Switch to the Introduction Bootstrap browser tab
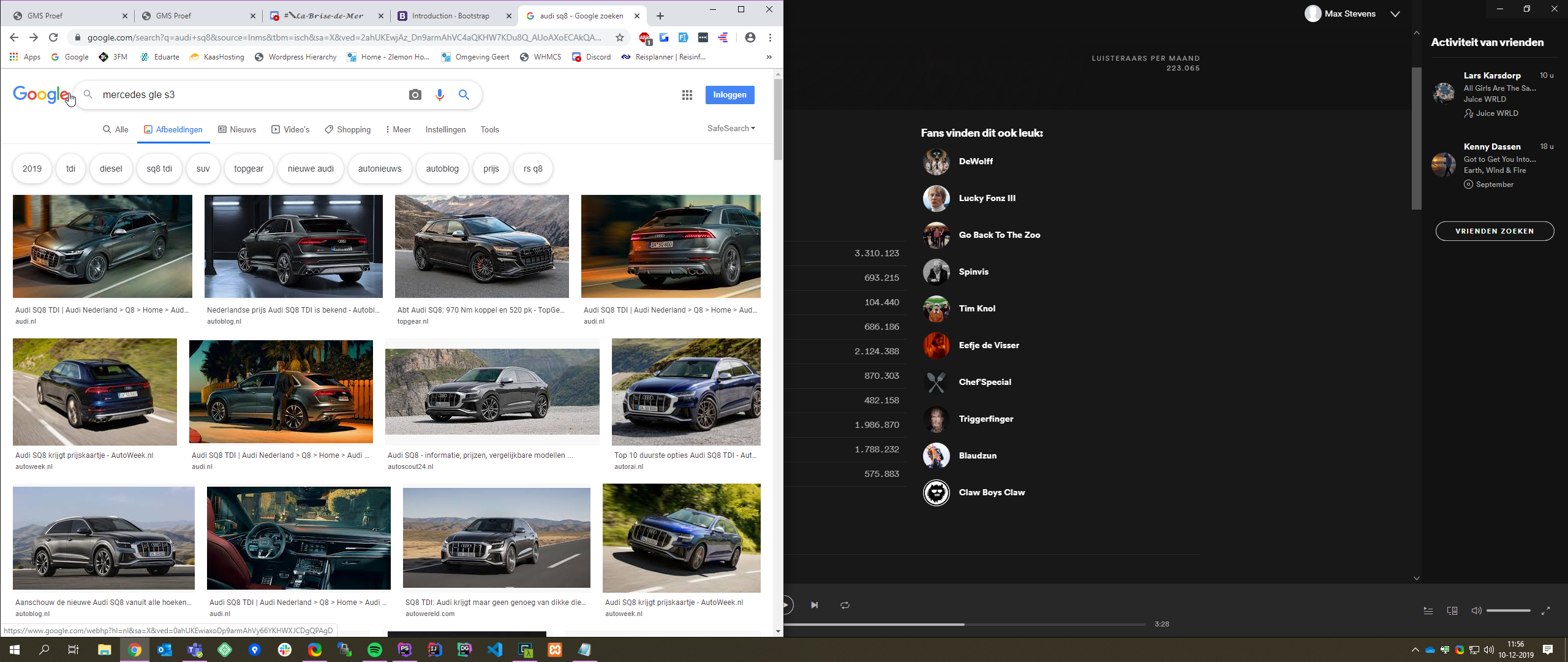This screenshot has height=662, width=1568. point(450,16)
